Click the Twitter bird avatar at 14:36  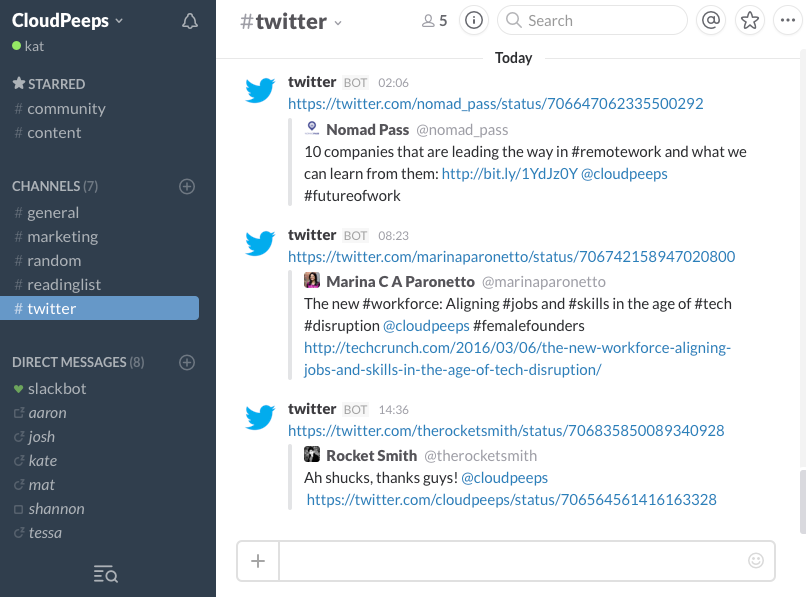coord(260,417)
